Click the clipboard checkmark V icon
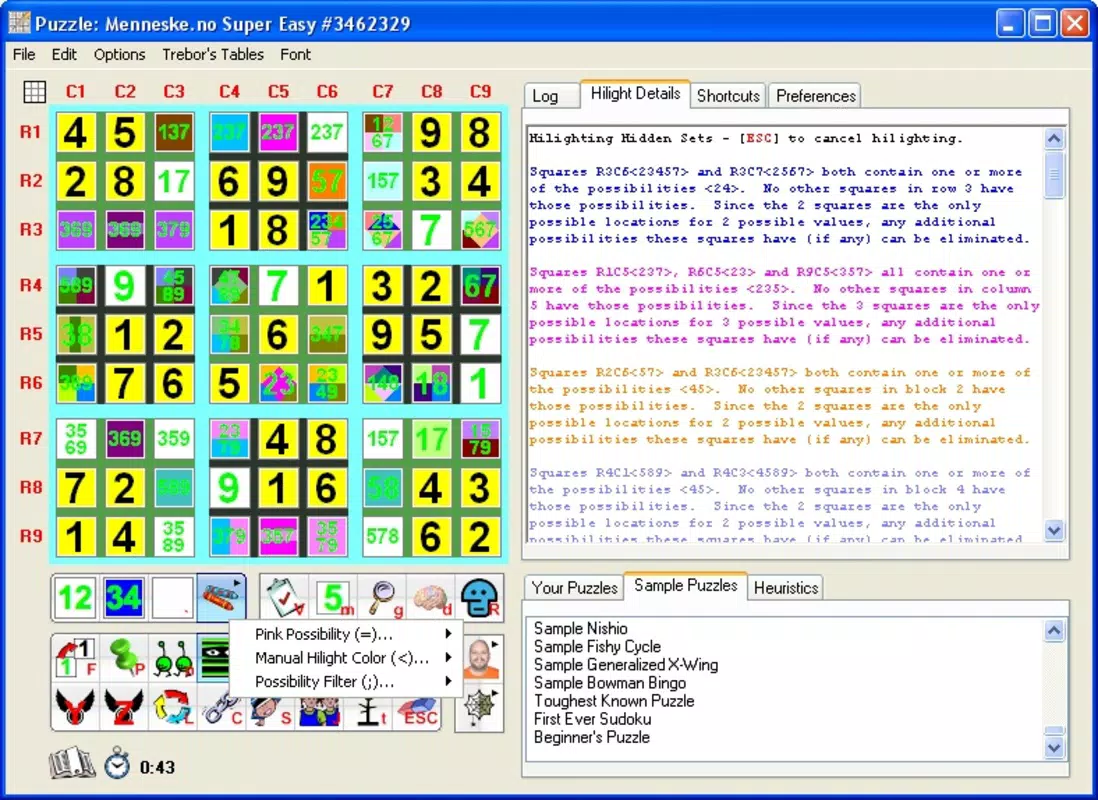 [284, 597]
